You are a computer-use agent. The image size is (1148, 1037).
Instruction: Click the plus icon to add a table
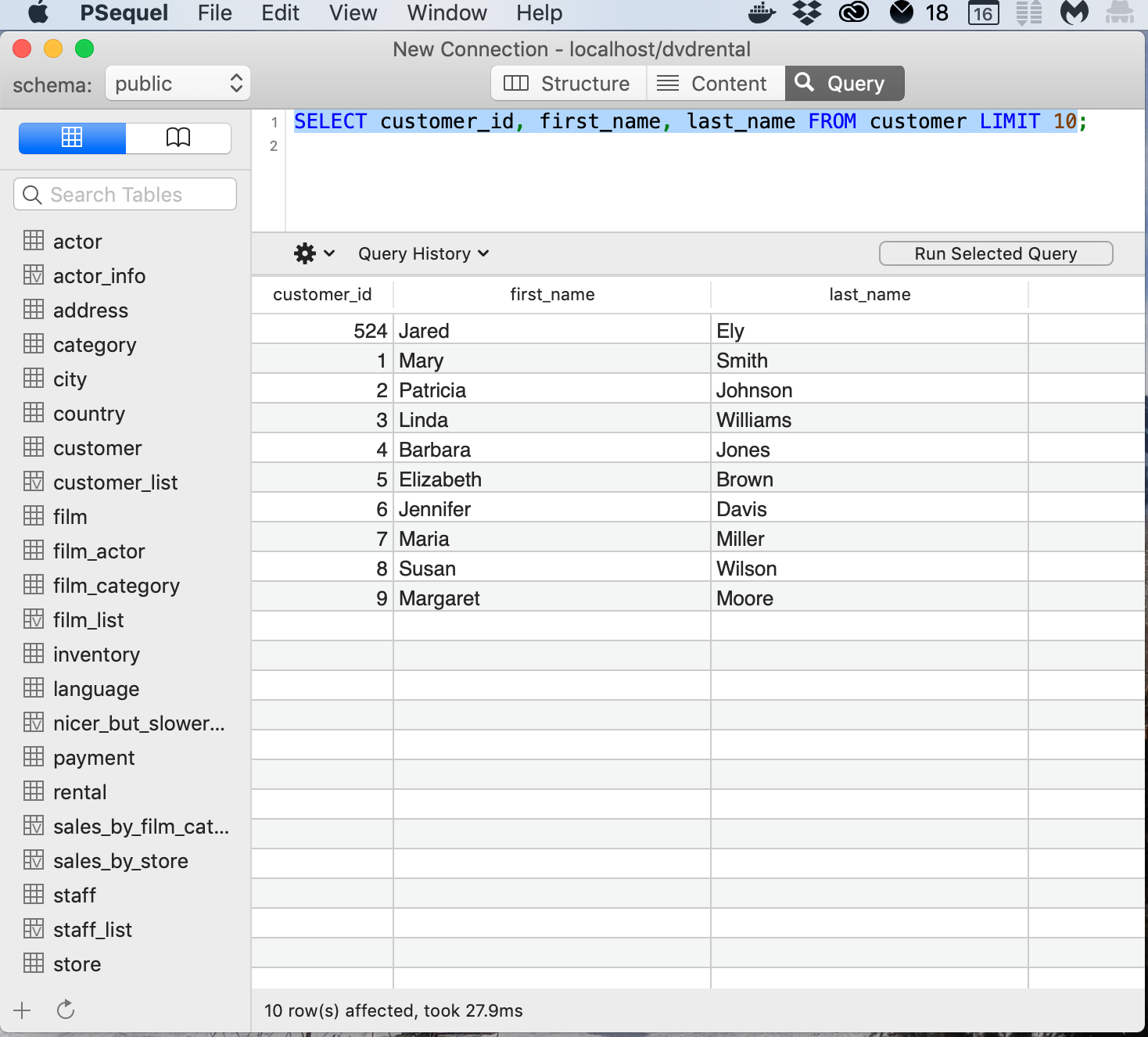[x=22, y=1010]
